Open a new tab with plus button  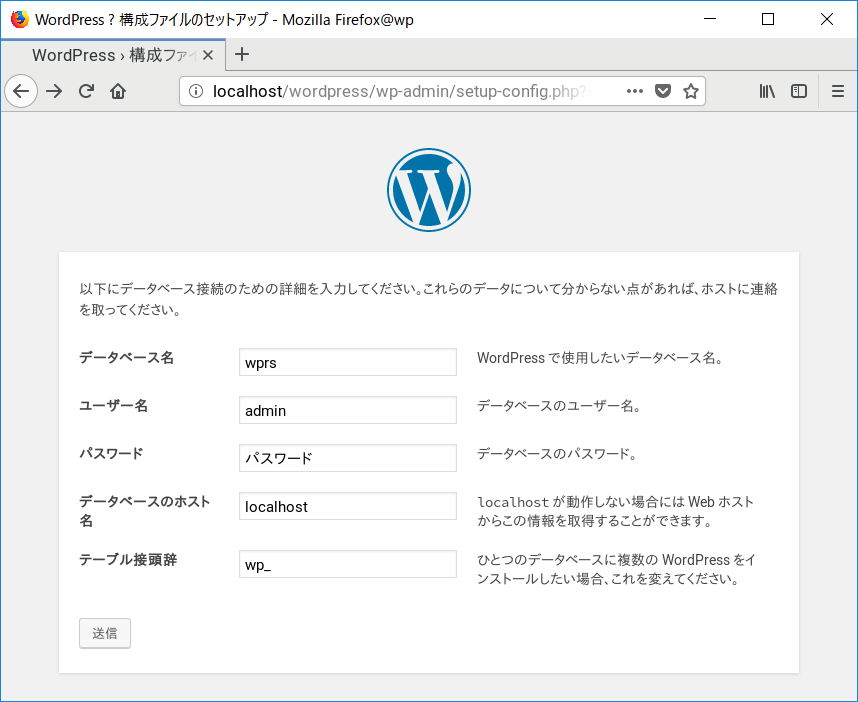(242, 54)
